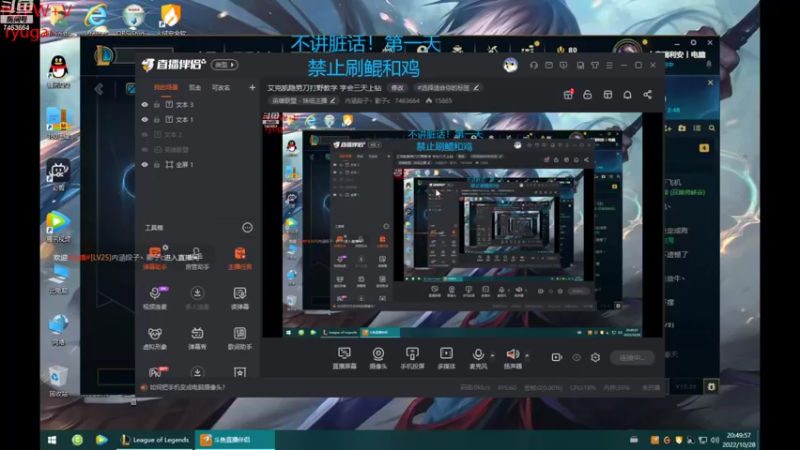800x450 pixels.
Task: Open the 多人连麦 download tool
Action: (x=197, y=298)
